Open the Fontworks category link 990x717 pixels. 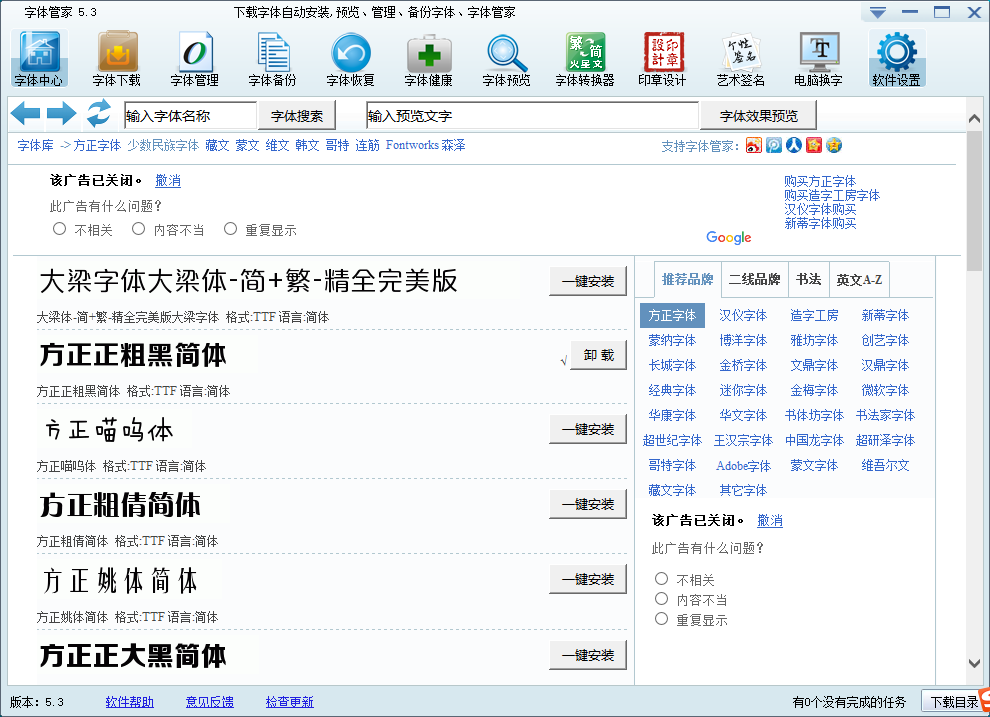412,146
